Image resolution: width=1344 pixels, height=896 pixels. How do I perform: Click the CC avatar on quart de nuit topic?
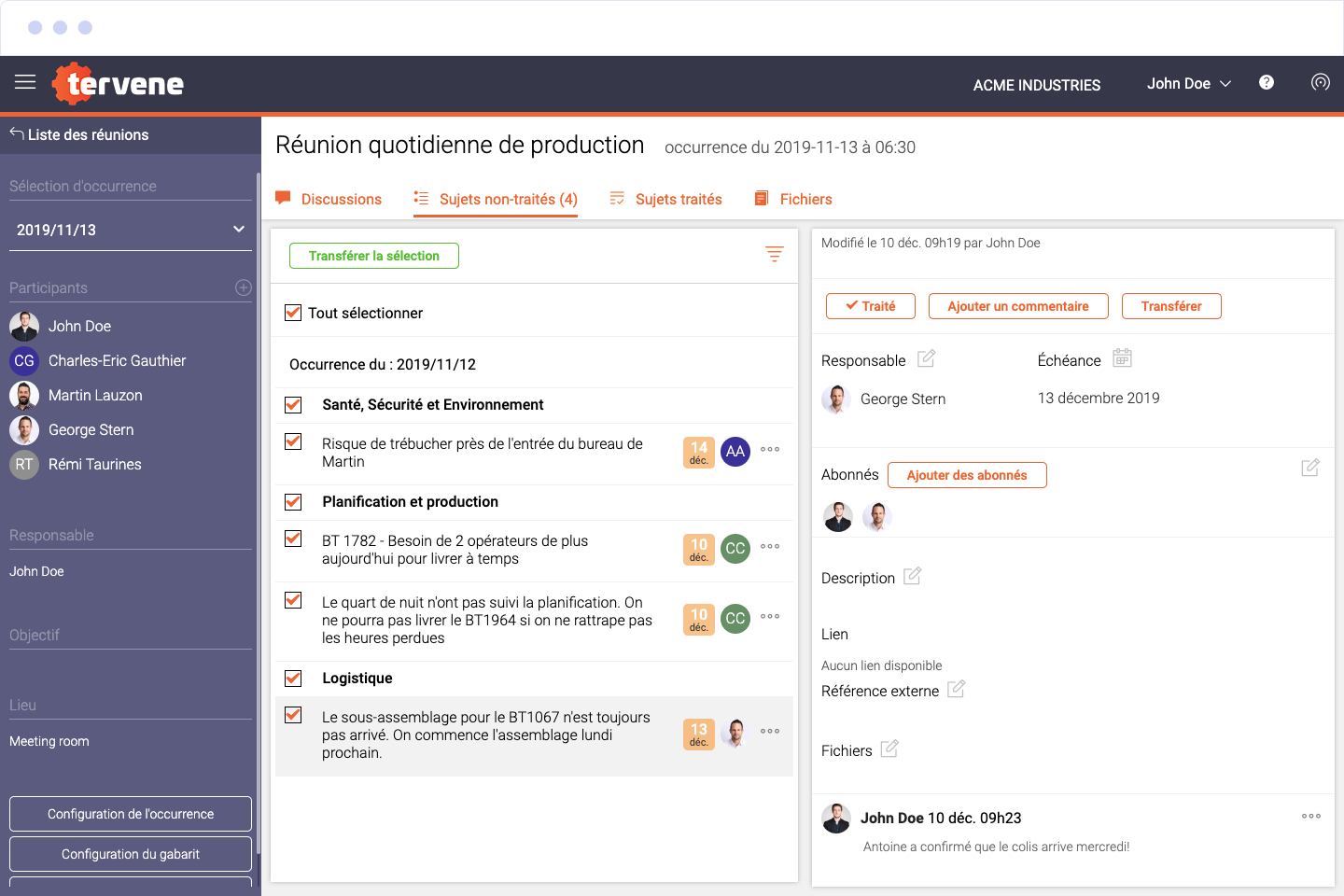click(735, 619)
